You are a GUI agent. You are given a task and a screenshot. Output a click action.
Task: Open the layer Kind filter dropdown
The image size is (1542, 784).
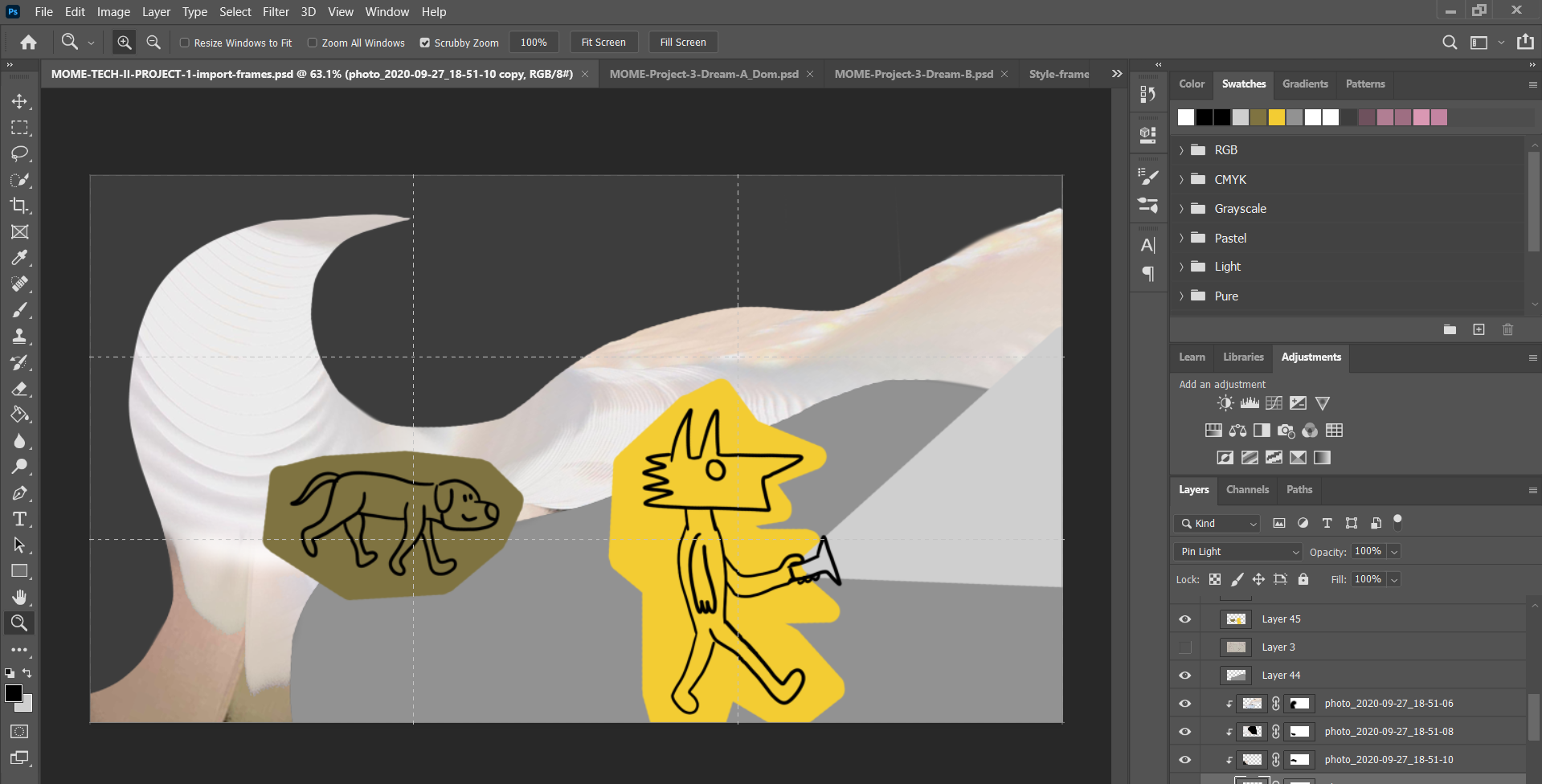point(1217,524)
